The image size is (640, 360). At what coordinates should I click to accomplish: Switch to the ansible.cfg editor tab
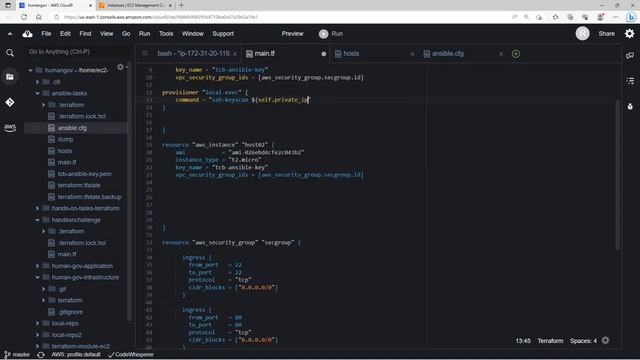click(448, 53)
